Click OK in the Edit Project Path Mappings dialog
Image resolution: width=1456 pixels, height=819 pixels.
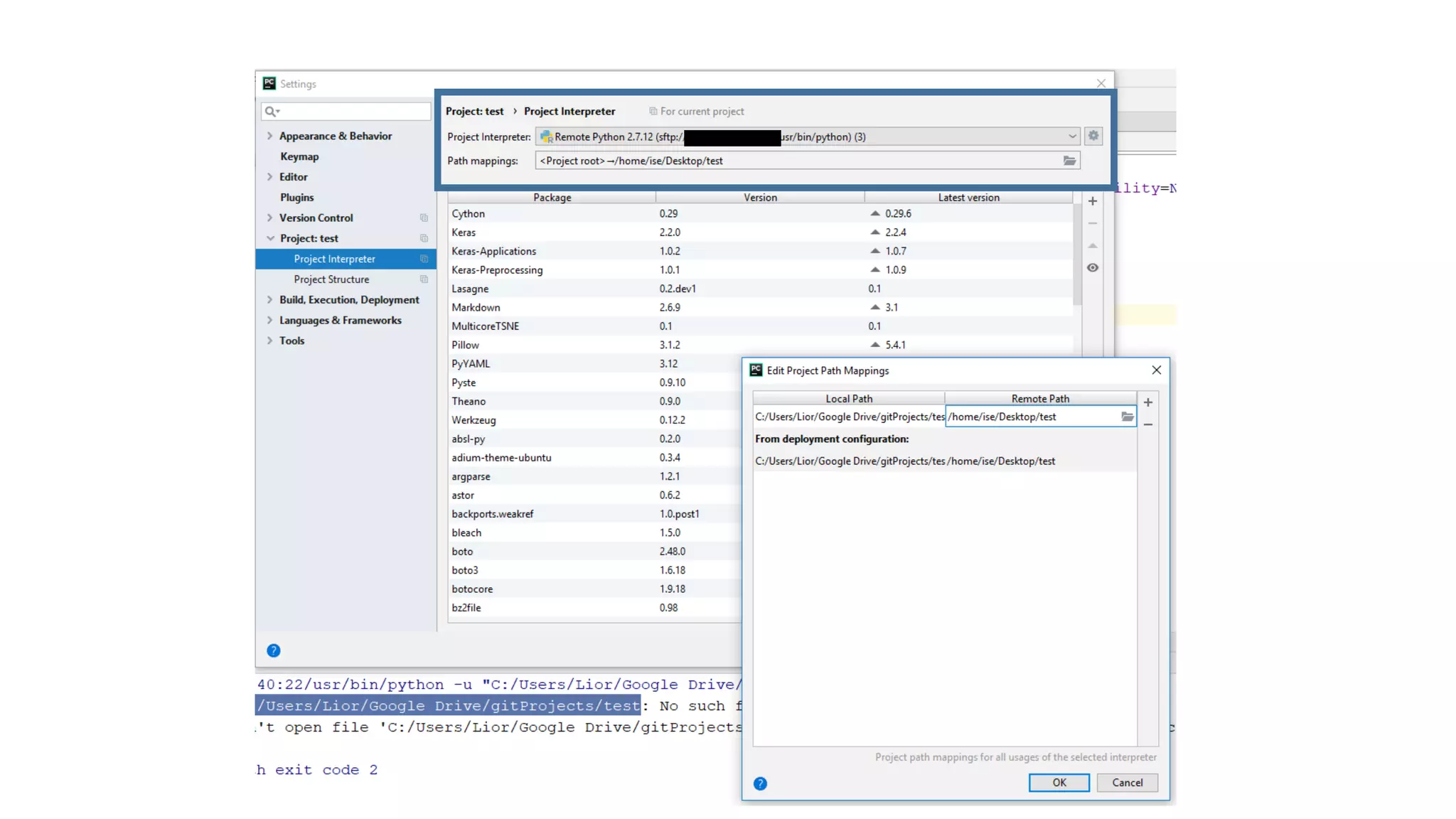click(1059, 782)
